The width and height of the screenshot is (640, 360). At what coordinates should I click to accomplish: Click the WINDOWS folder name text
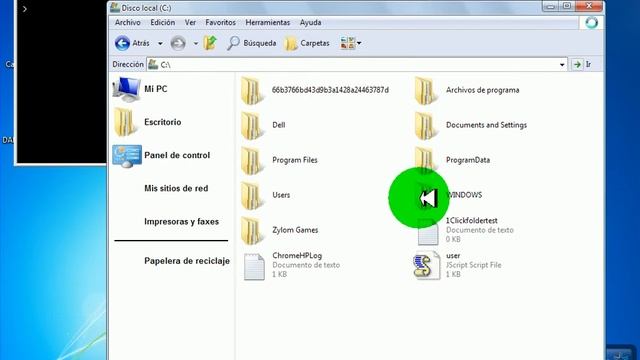(465, 195)
